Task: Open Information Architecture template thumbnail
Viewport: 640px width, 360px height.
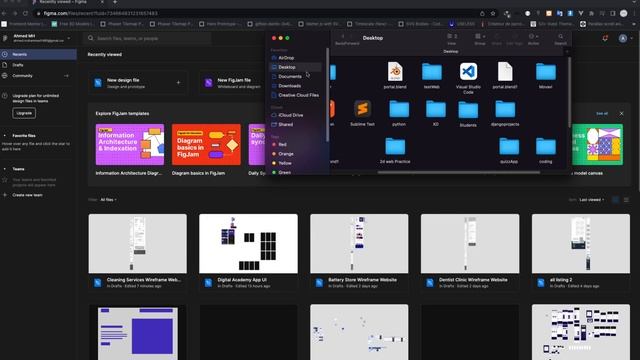Action: pos(130,144)
